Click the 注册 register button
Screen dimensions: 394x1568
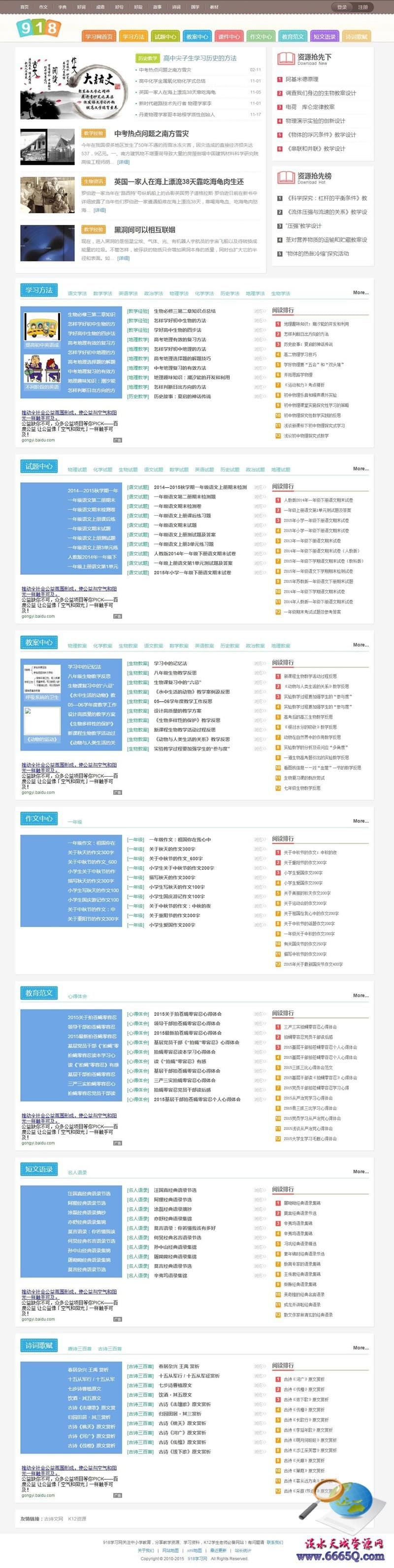pos(362,7)
